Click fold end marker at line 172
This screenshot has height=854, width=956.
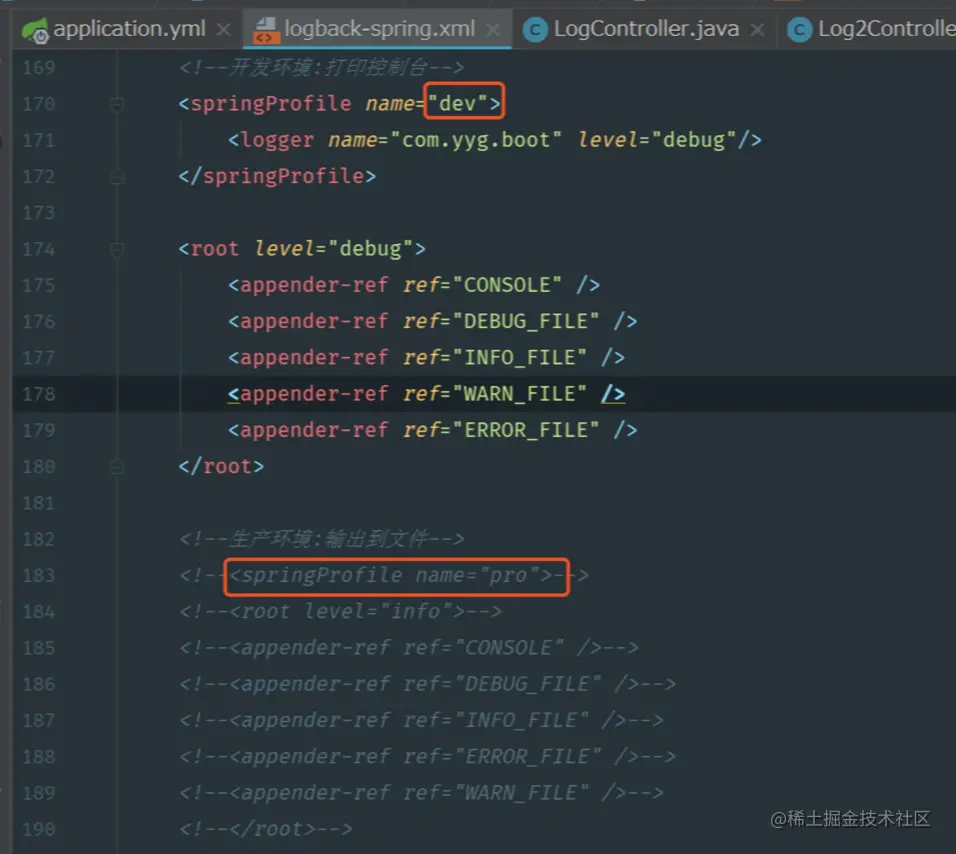(116, 177)
